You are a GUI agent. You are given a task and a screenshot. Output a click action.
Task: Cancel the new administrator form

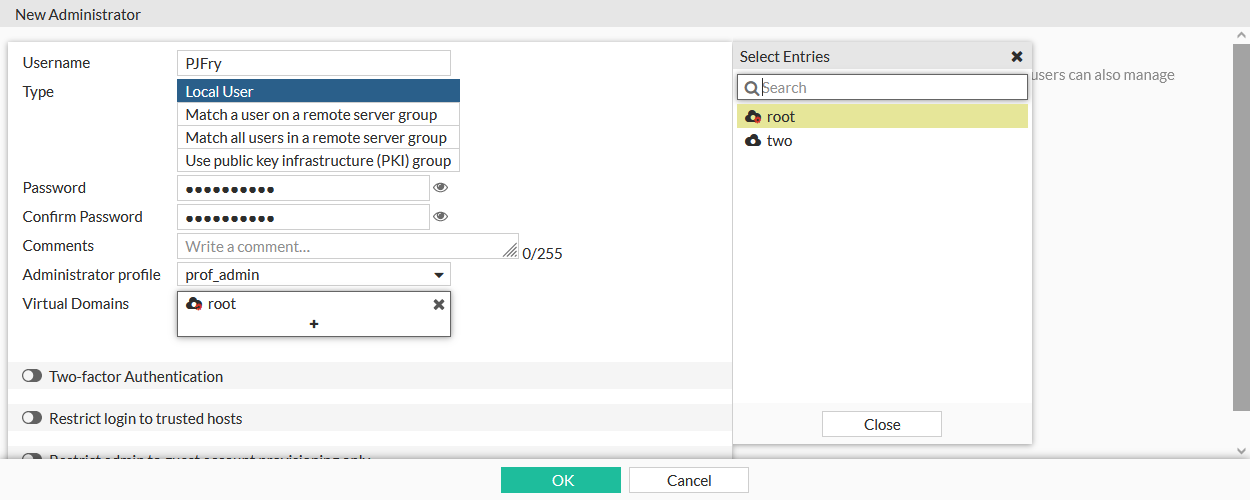688,481
